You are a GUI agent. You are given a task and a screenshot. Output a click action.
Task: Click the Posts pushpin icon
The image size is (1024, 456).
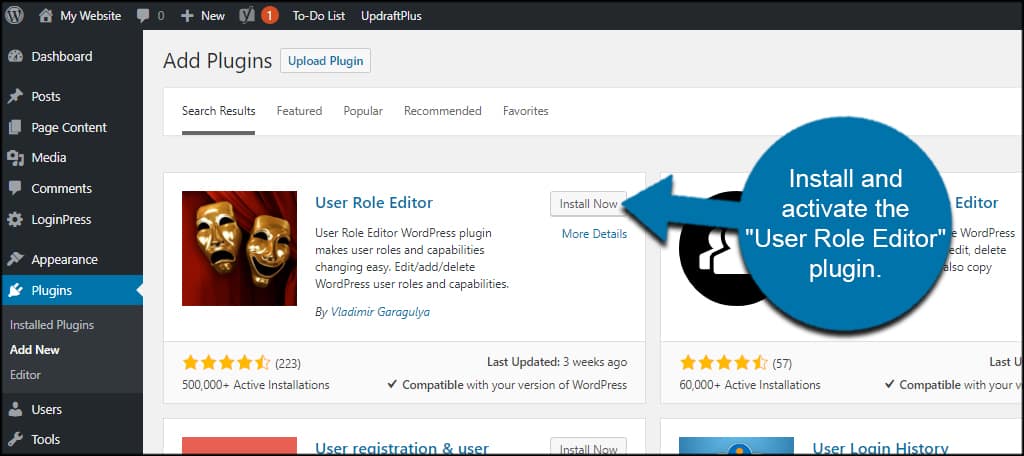point(16,97)
